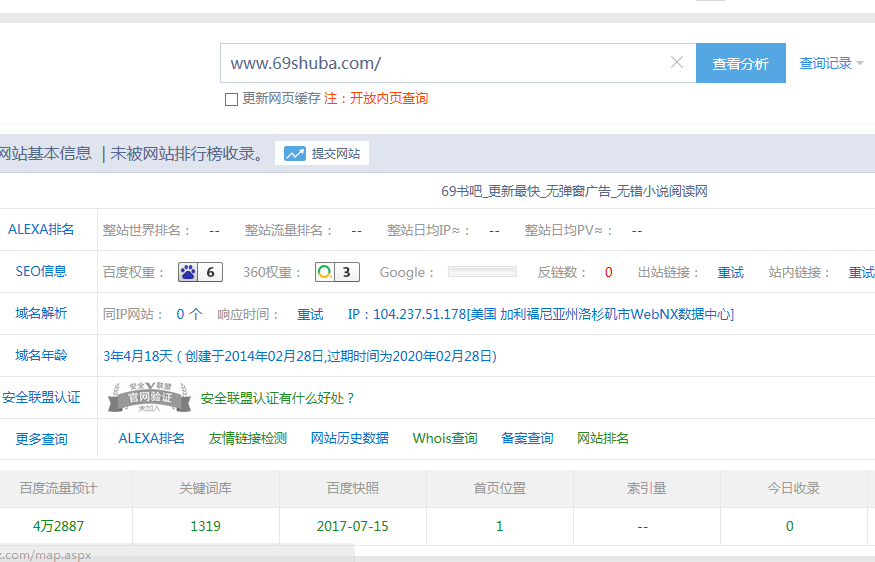Toggle the 更新网页缓存 checkbox
875x562 pixels.
[x=231, y=99]
